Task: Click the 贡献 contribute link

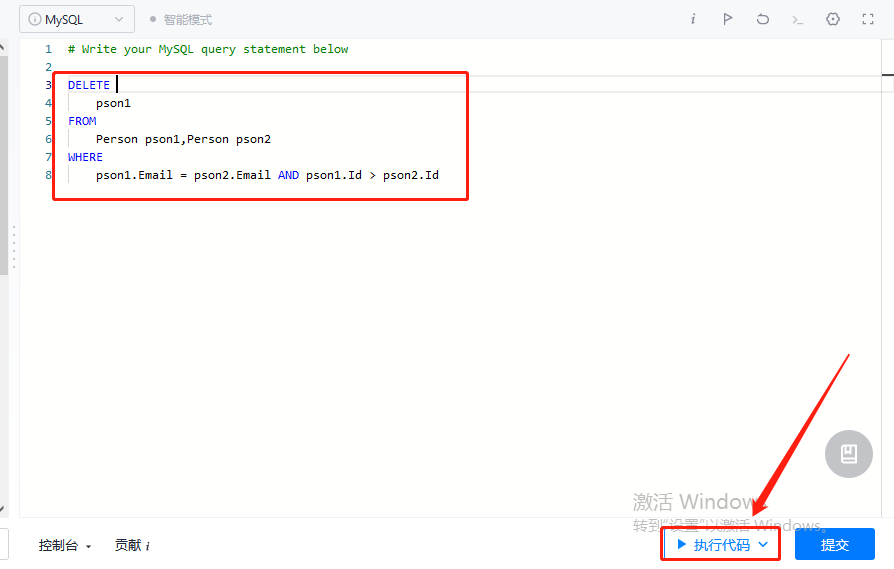Action: [x=127, y=545]
